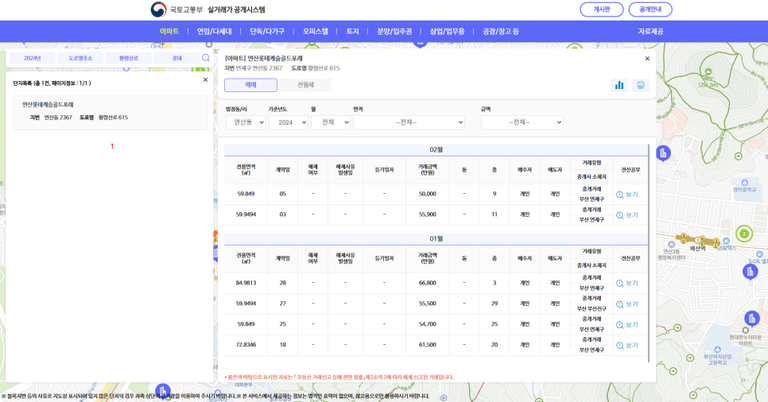Select the 아파트 menu tab

pyautogui.click(x=169, y=31)
